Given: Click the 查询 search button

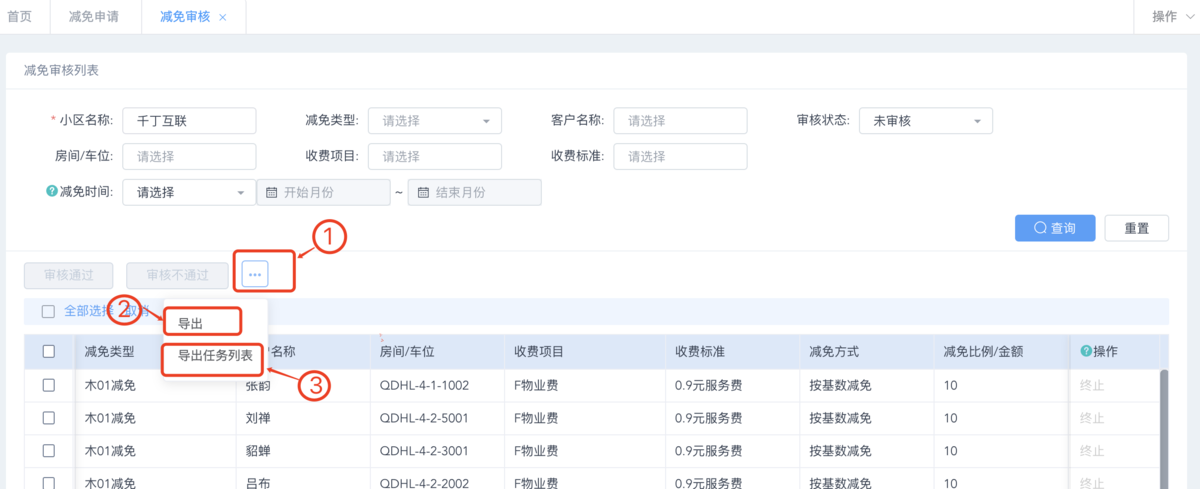Looking at the screenshot, I should coord(1055,228).
